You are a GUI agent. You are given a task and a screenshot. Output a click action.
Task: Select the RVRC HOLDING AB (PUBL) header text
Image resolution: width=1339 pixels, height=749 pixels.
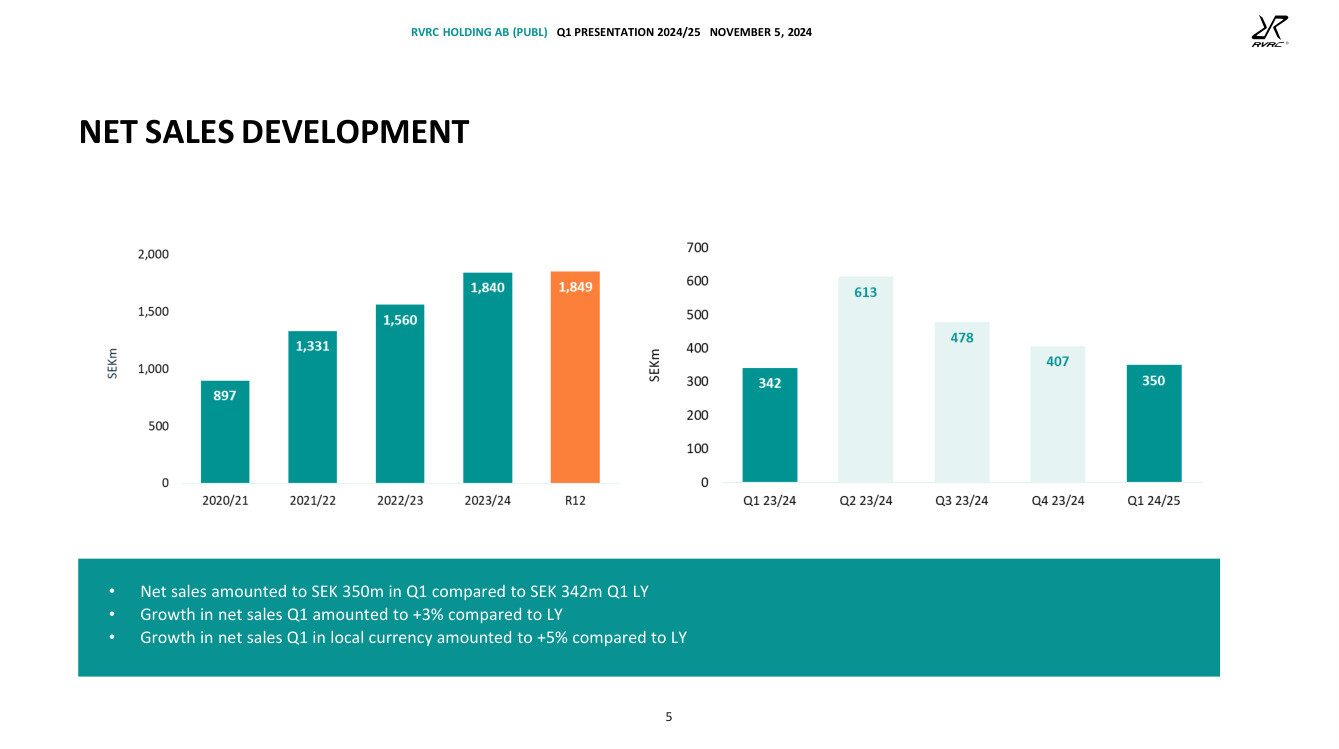[x=479, y=33]
